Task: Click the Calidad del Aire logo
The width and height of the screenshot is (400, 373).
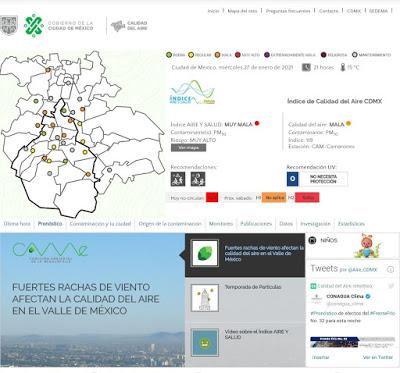Action: (129, 26)
